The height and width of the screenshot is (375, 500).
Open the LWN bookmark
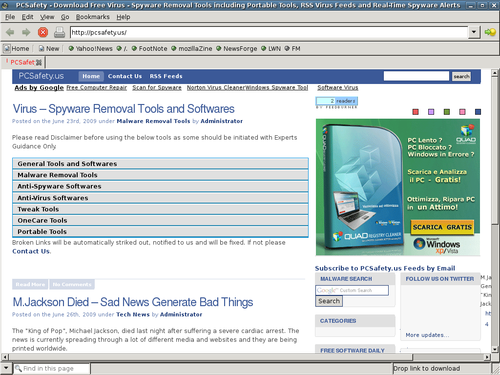[271, 49]
